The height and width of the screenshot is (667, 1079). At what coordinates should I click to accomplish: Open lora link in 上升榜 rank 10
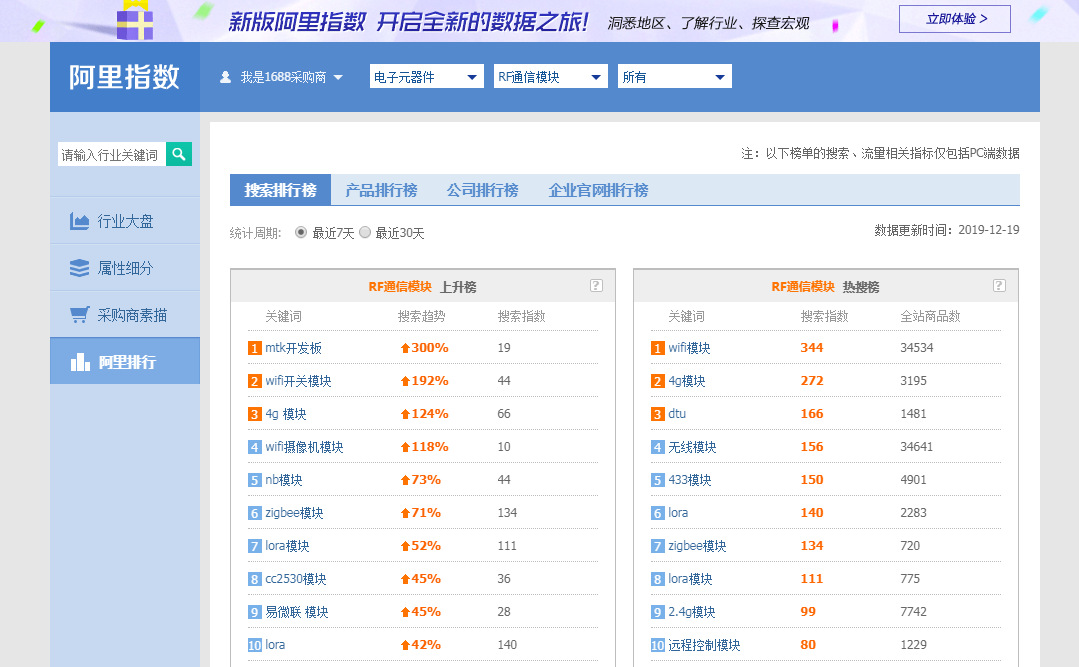point(275,645)
